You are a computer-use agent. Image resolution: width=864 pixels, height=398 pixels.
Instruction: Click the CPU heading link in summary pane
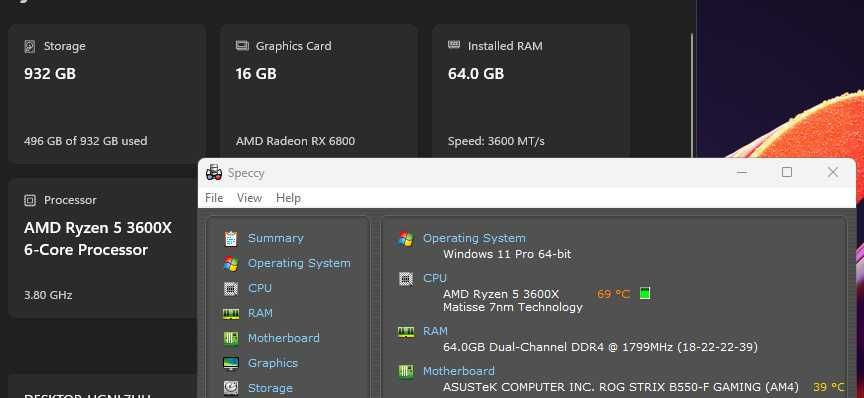click(435, 278)
